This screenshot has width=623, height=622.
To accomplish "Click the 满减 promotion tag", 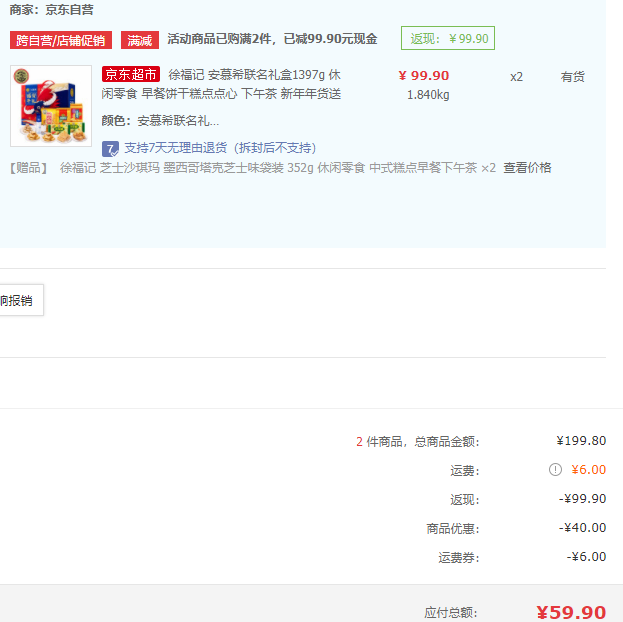I will point(140,39).
